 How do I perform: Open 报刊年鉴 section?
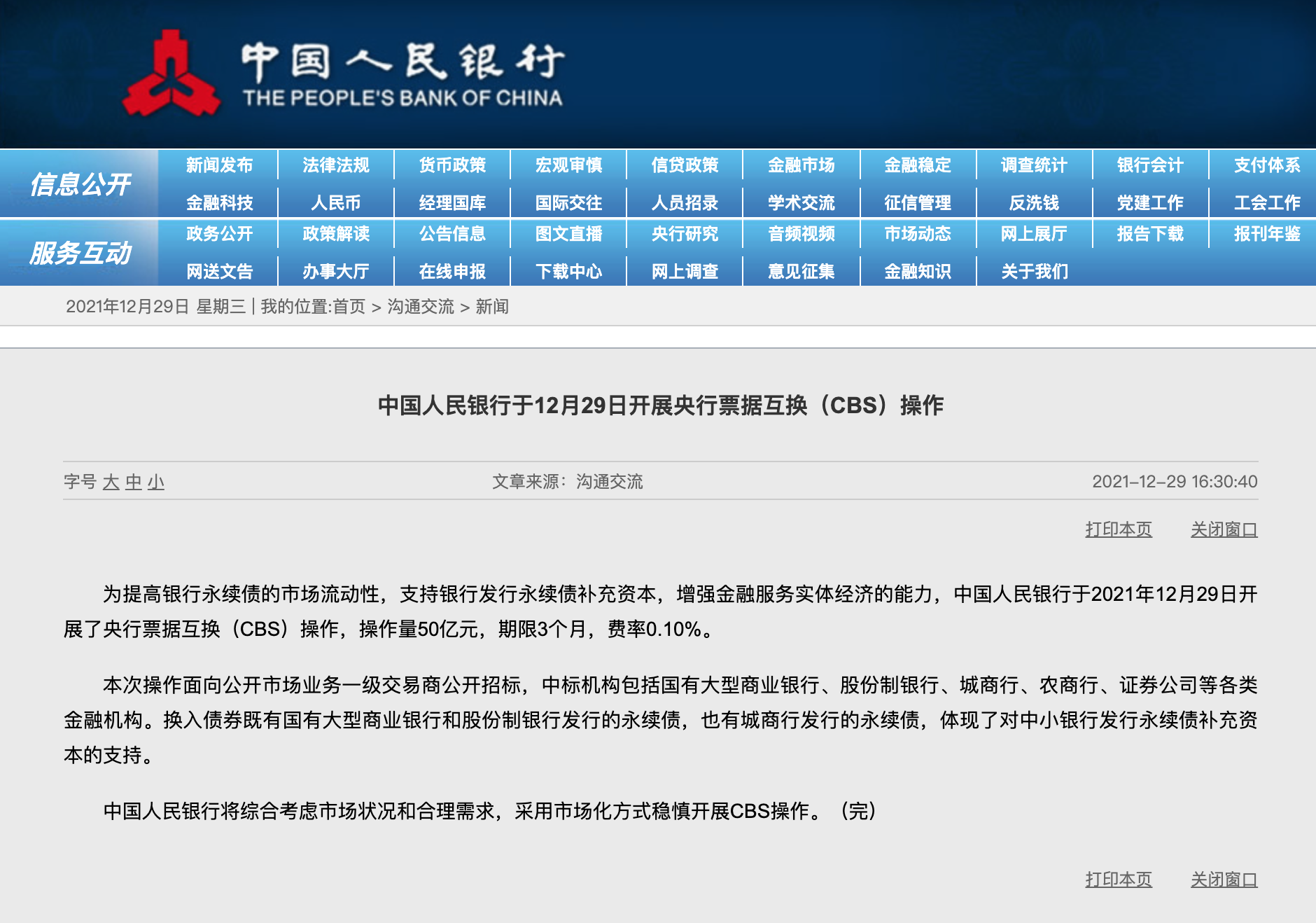point(1267,234)
